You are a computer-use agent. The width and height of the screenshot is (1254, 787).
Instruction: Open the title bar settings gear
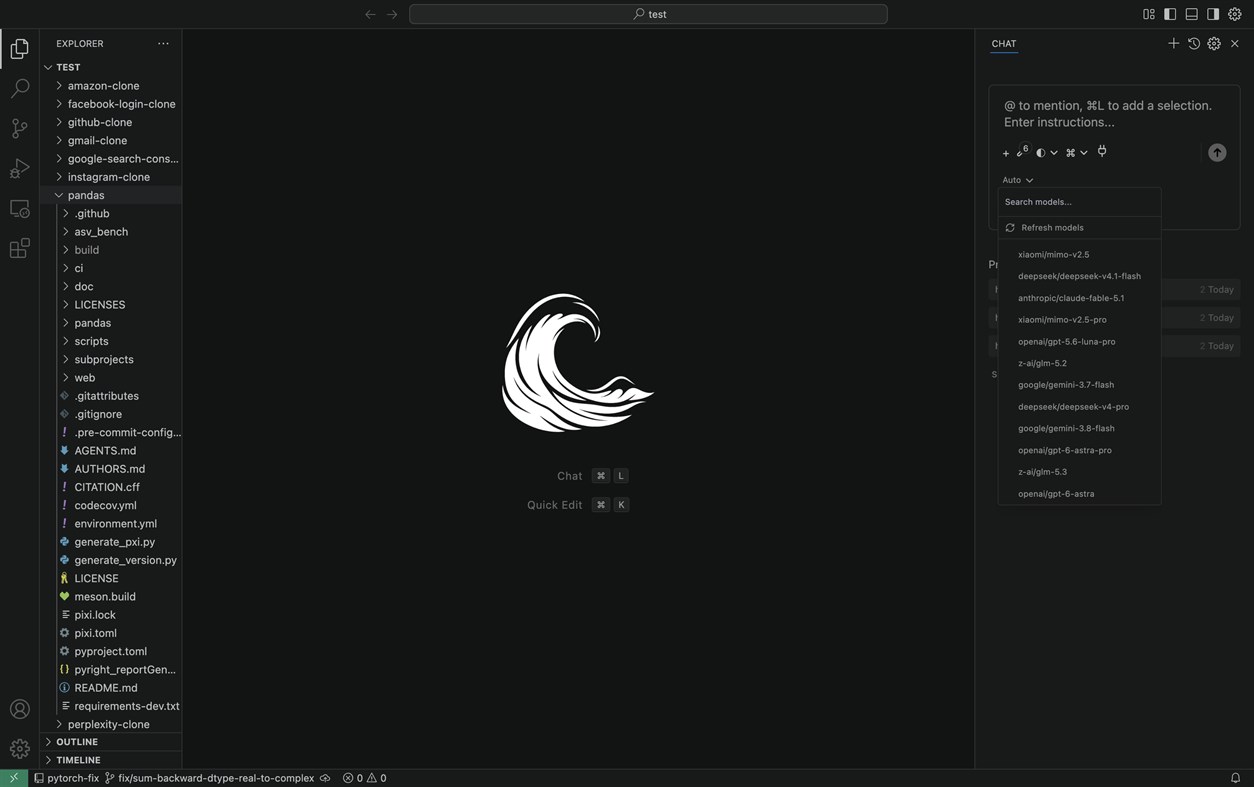tap(1235, 14)
